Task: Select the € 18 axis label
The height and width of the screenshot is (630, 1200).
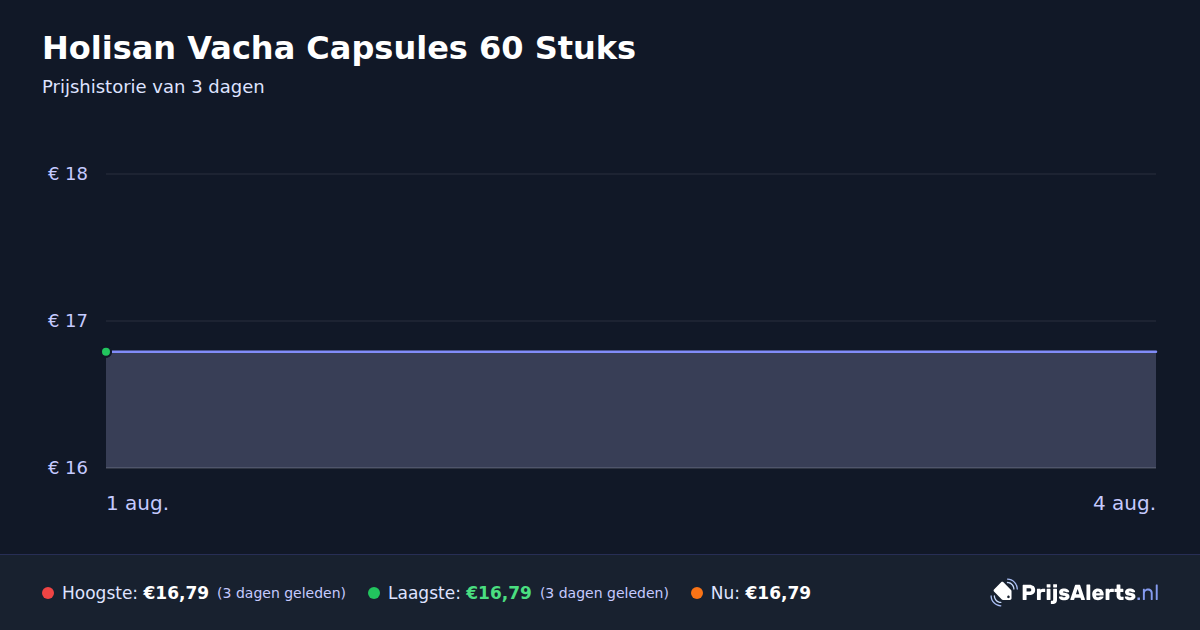Action: 68,174
